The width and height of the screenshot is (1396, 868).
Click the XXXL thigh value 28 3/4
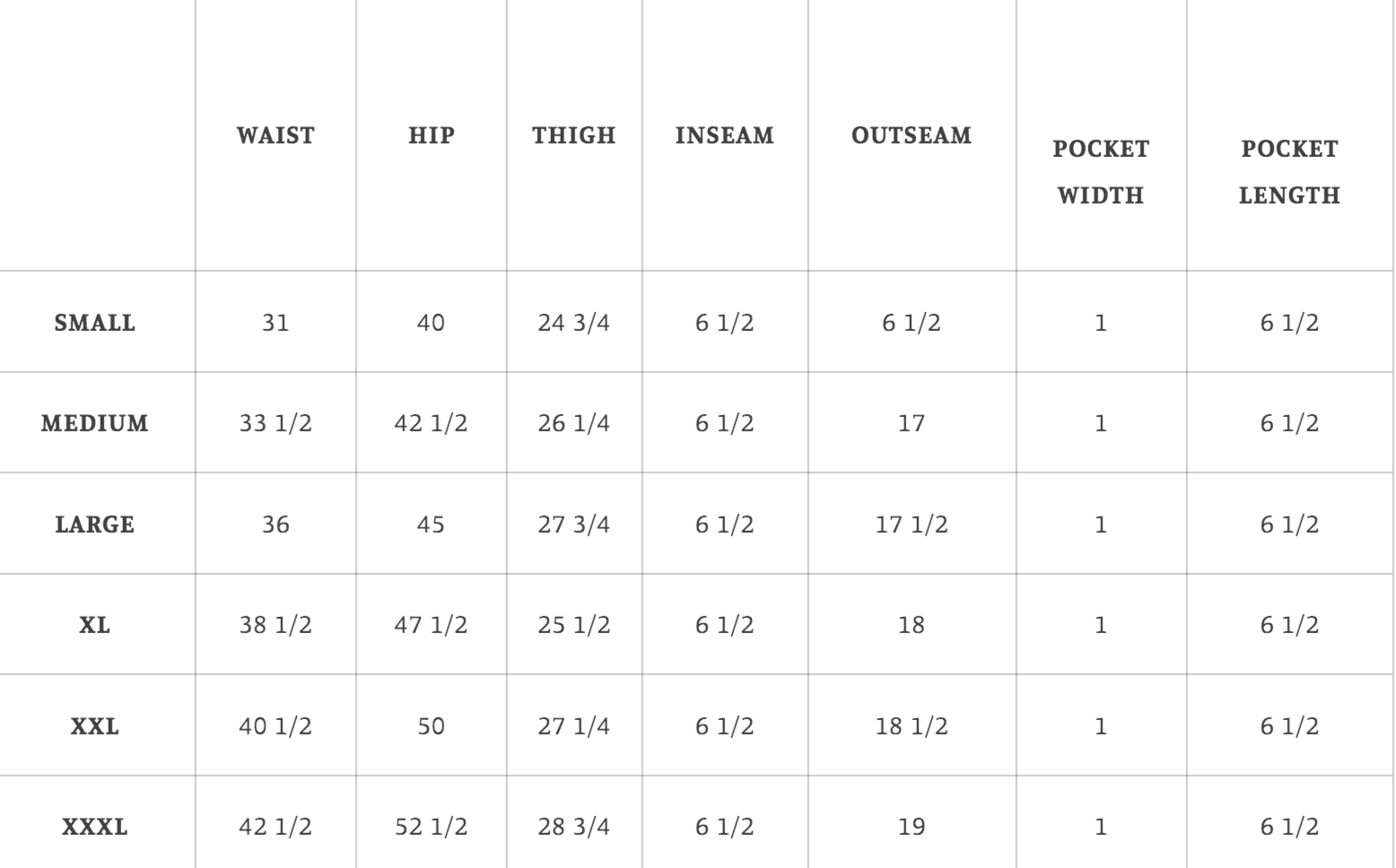click(x=573, y=827)
